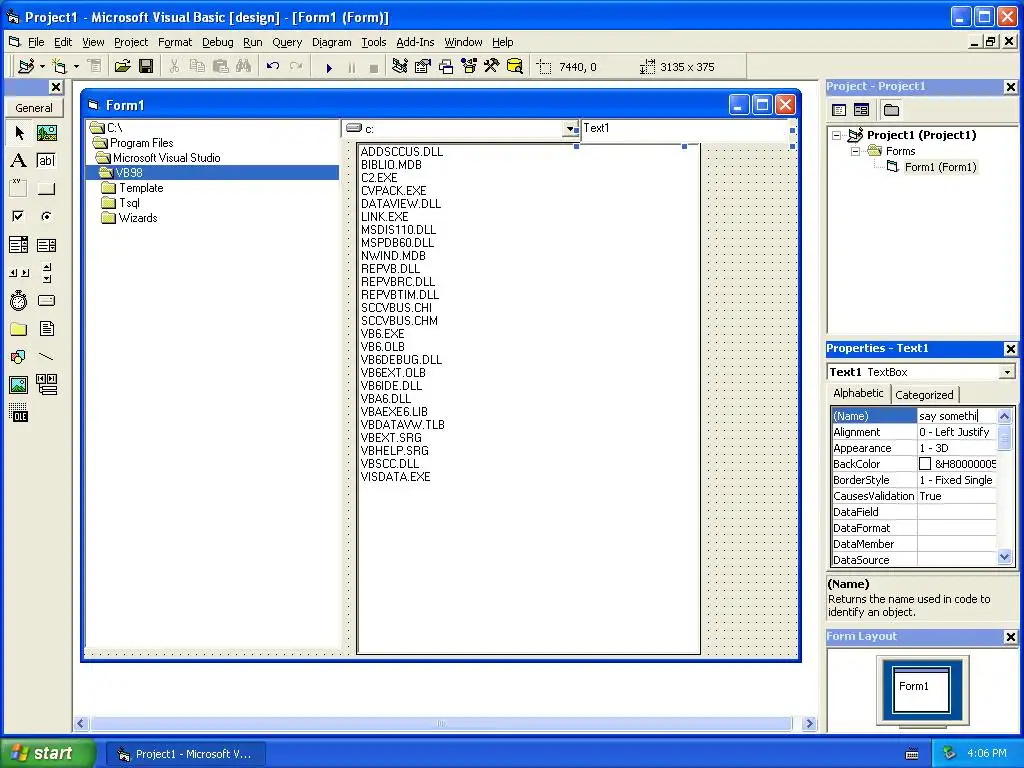Select the OptionButton control tool
1024x768 pixels.
46,216
